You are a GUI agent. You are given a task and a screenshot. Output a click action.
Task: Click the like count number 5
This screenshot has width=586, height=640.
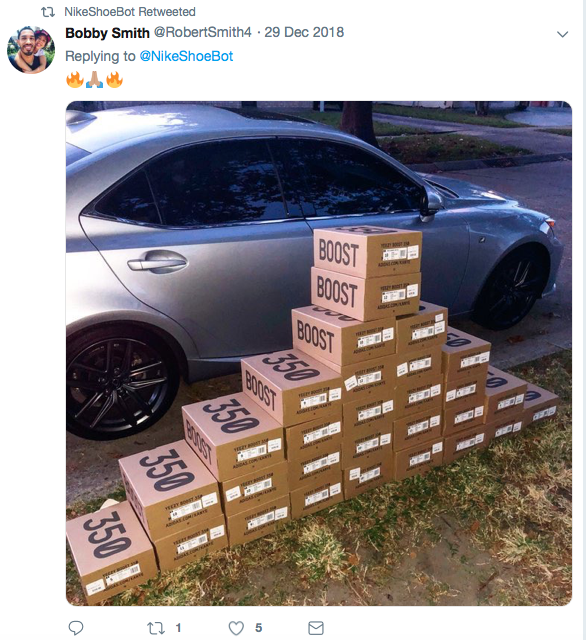pyautogui.click(x=258, y=628)
